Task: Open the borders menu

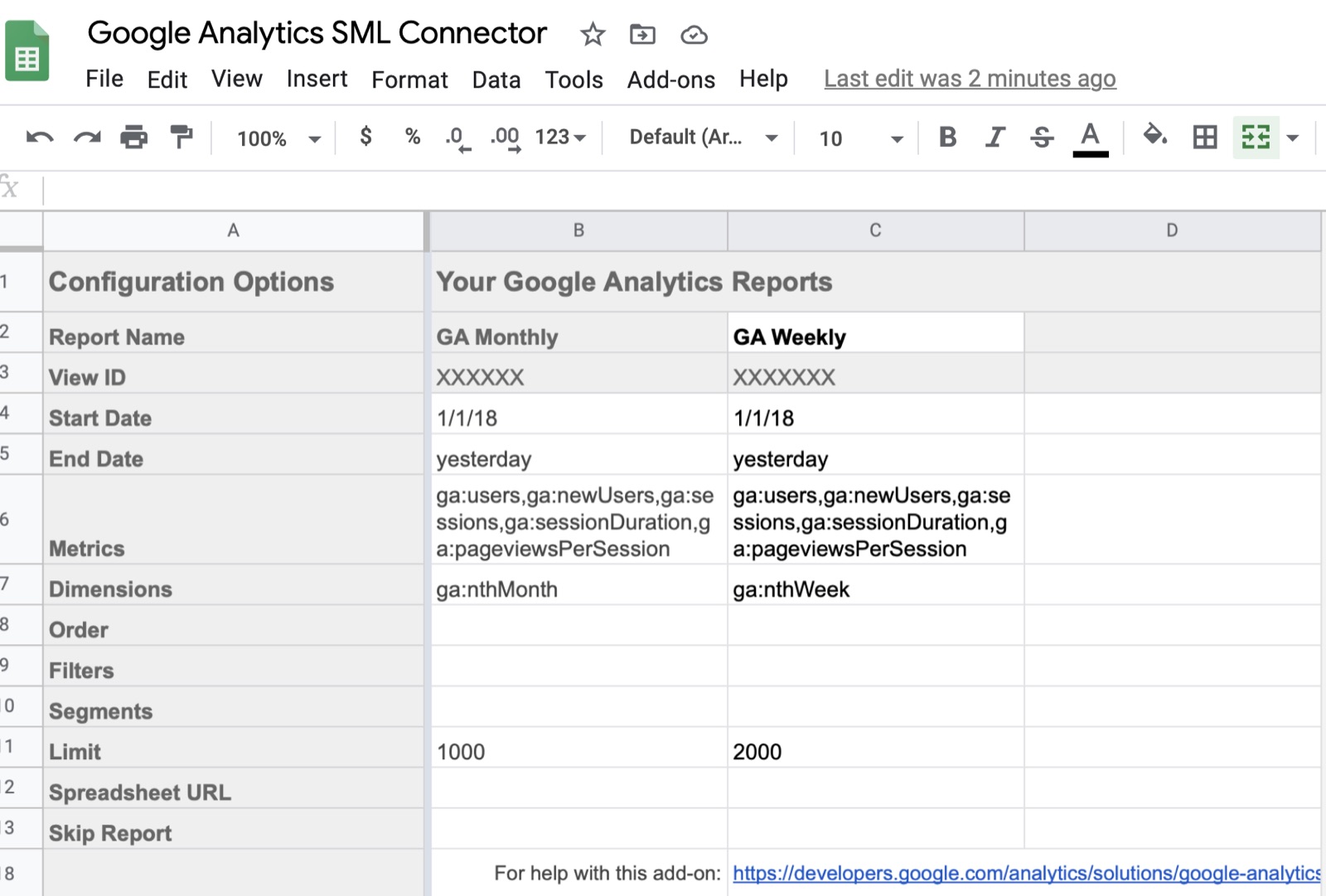Action: point(1204,137)
